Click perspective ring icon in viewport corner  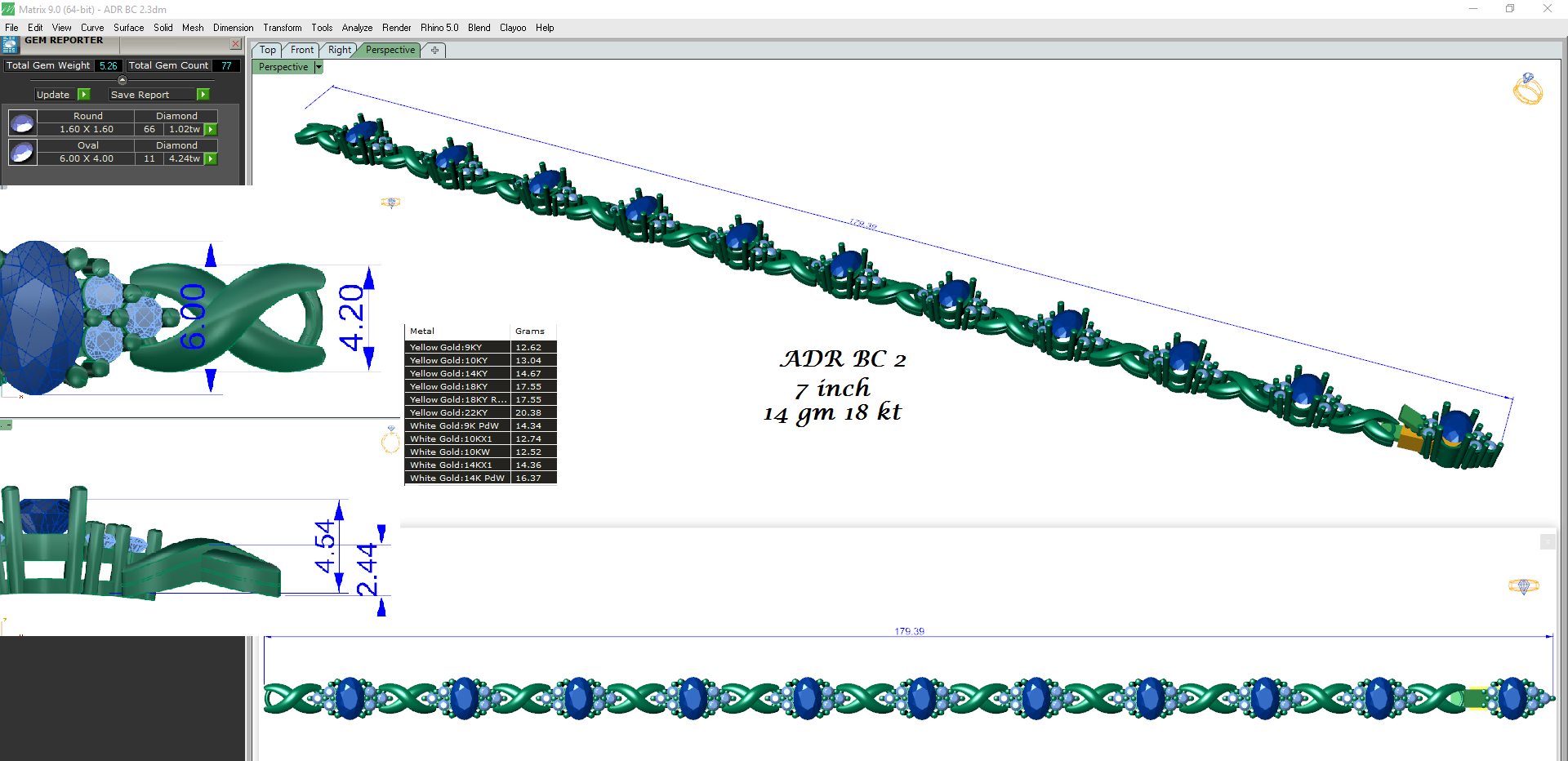[1527, 89]
